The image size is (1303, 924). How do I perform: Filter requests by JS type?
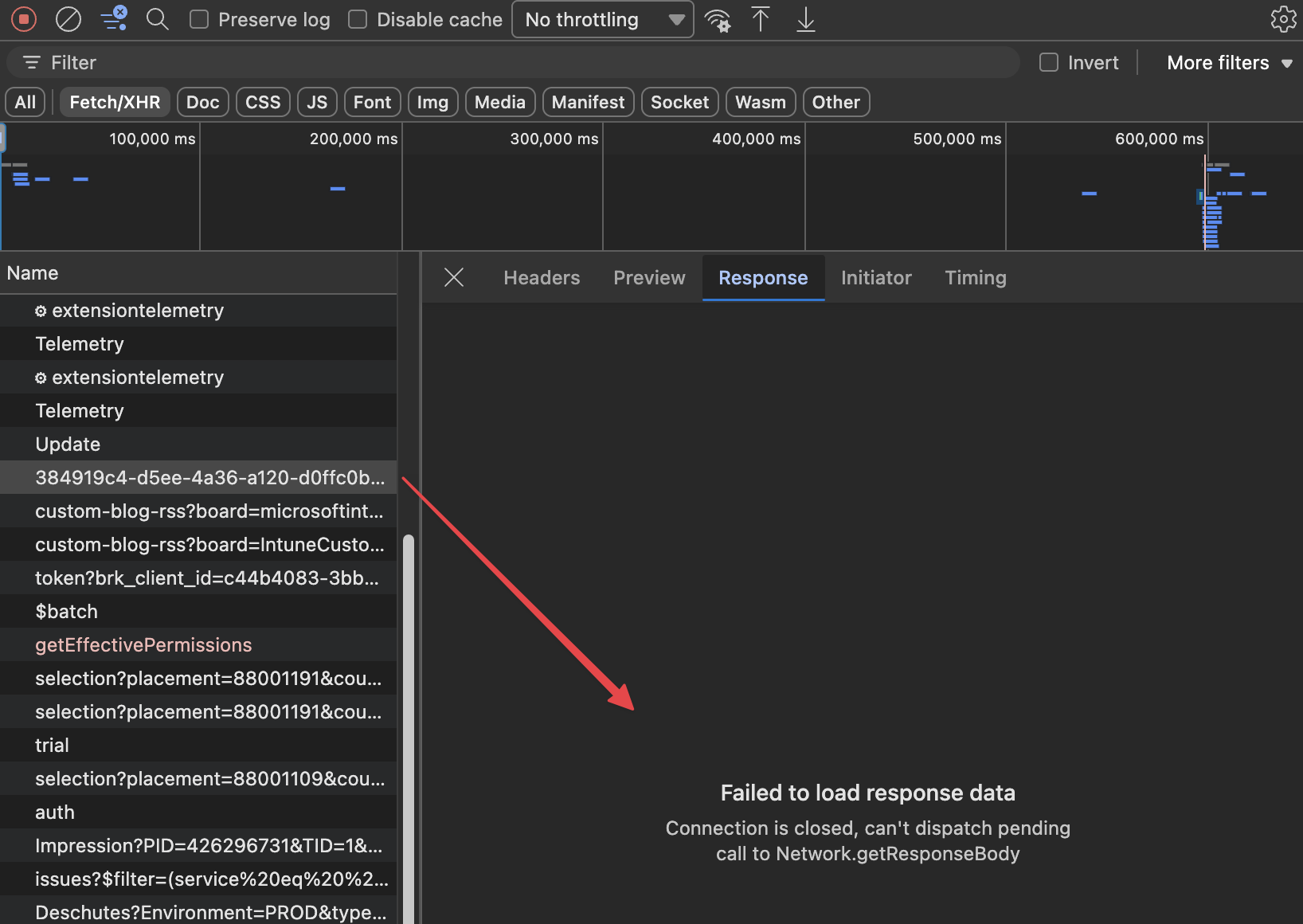pyautogui.click(x=317, y=102)
